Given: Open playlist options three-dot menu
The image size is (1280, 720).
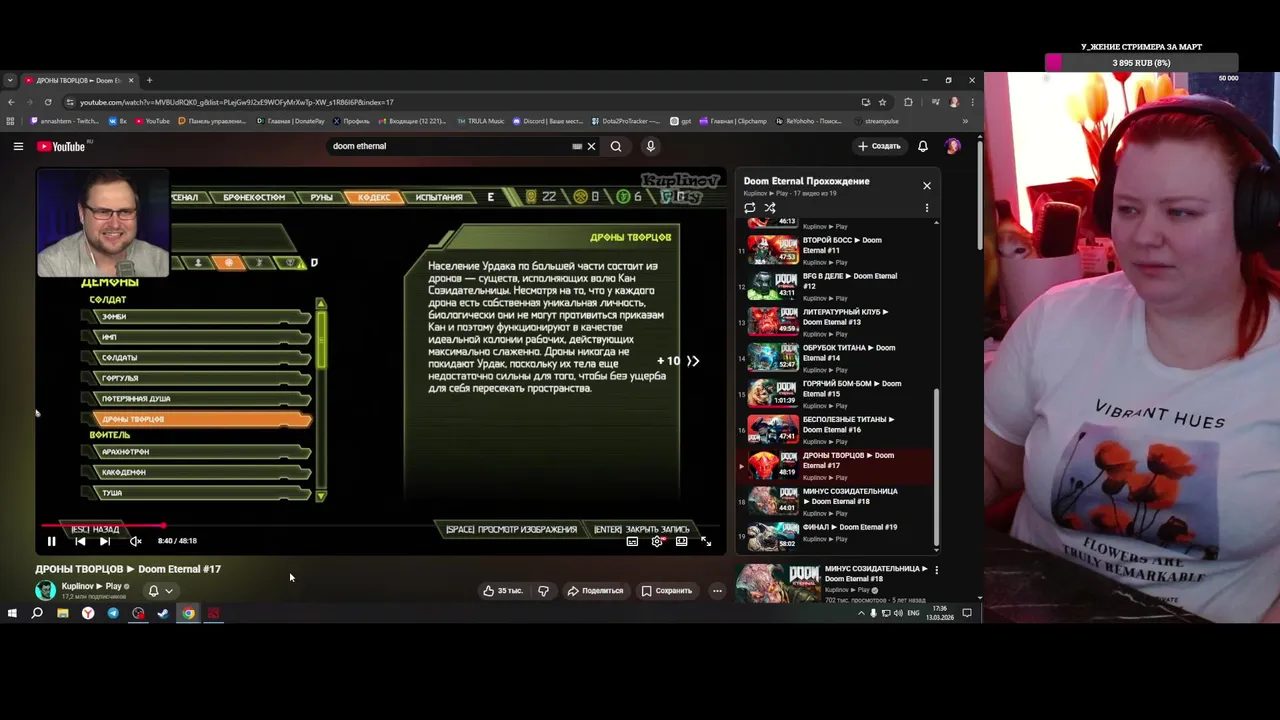Looking at the screenshot, I should pyautogui.click(x=927, y=208).
